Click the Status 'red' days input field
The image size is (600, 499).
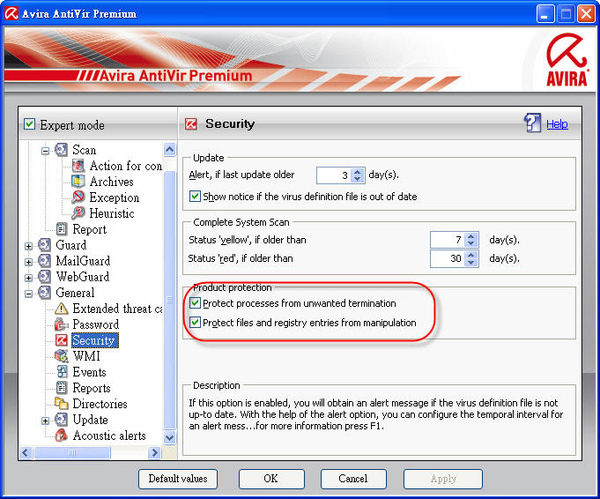(x=448, y=258)
